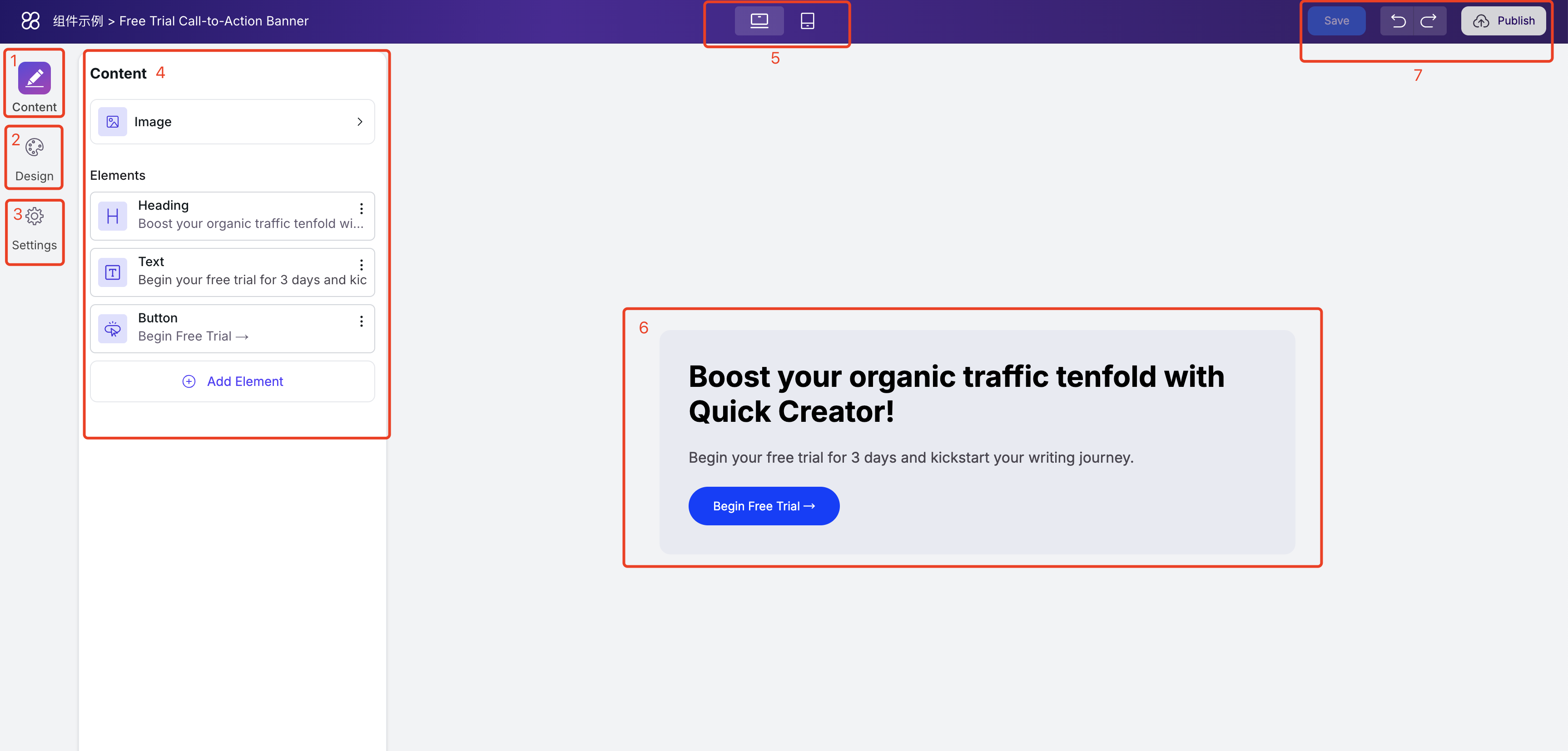Switch to mobile preview mode
Image resolution: width=1568 pixels, height=751 pixels.
(x=807, y=21)
